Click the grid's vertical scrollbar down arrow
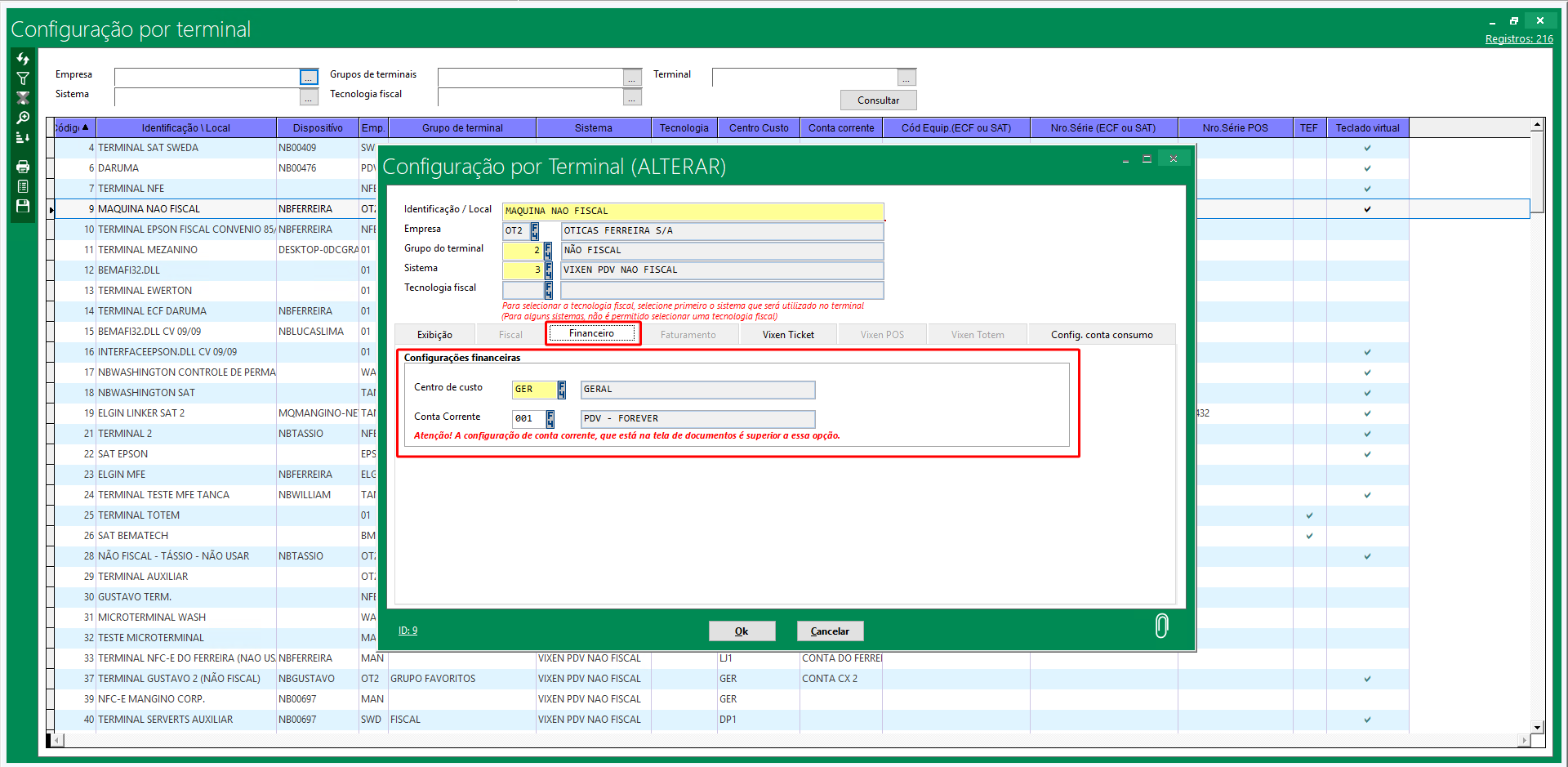 tap(1537, 727)
